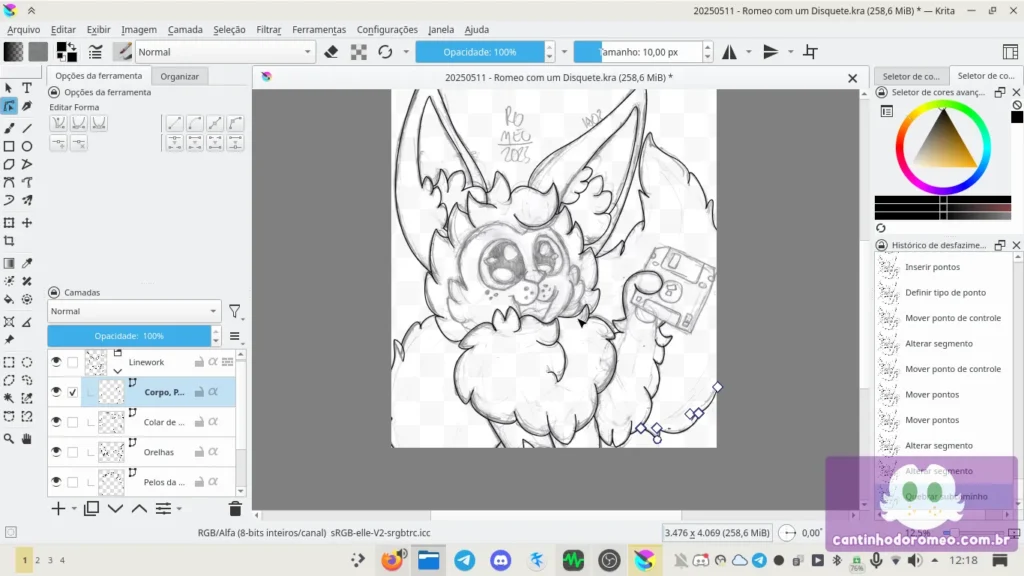Image resolution: width=1024 pixels, height=576 pixels.
Task: Expand the horizontal mirror options arrow
Action: click(749, 52)
